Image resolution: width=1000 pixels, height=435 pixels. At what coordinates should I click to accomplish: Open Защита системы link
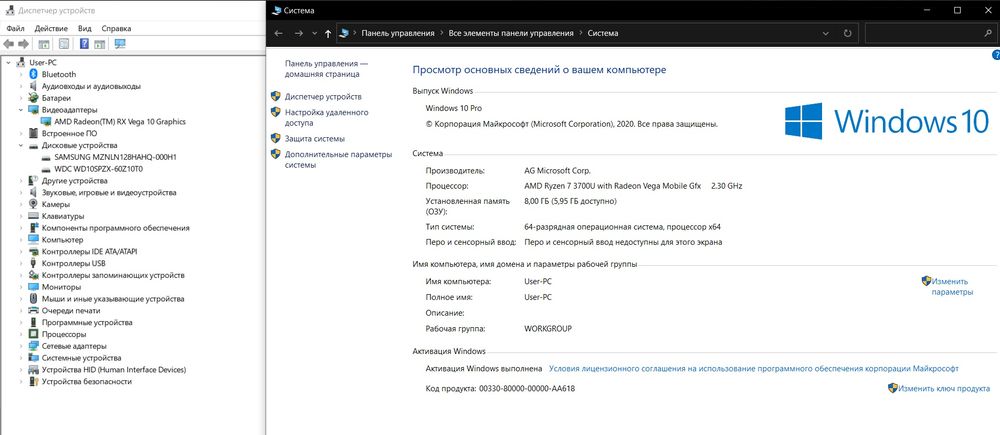pyautogui.click(x=315, y=138)
